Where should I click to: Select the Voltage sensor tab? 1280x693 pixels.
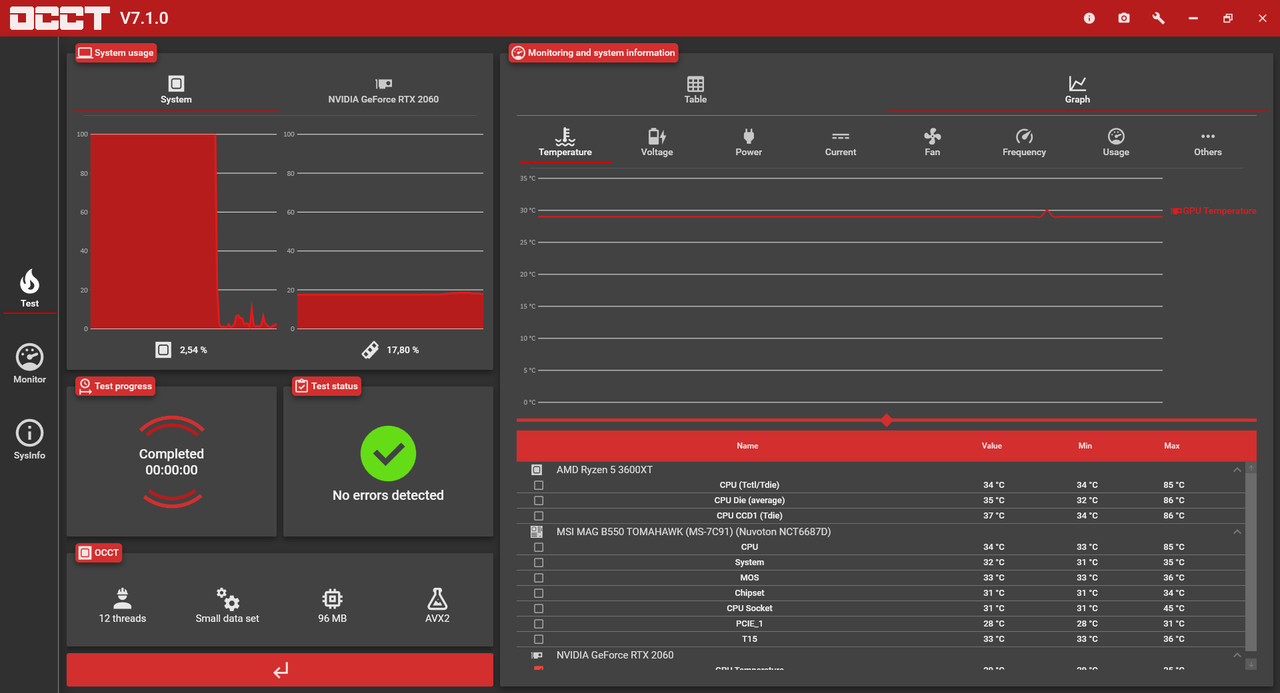(657, 142)
